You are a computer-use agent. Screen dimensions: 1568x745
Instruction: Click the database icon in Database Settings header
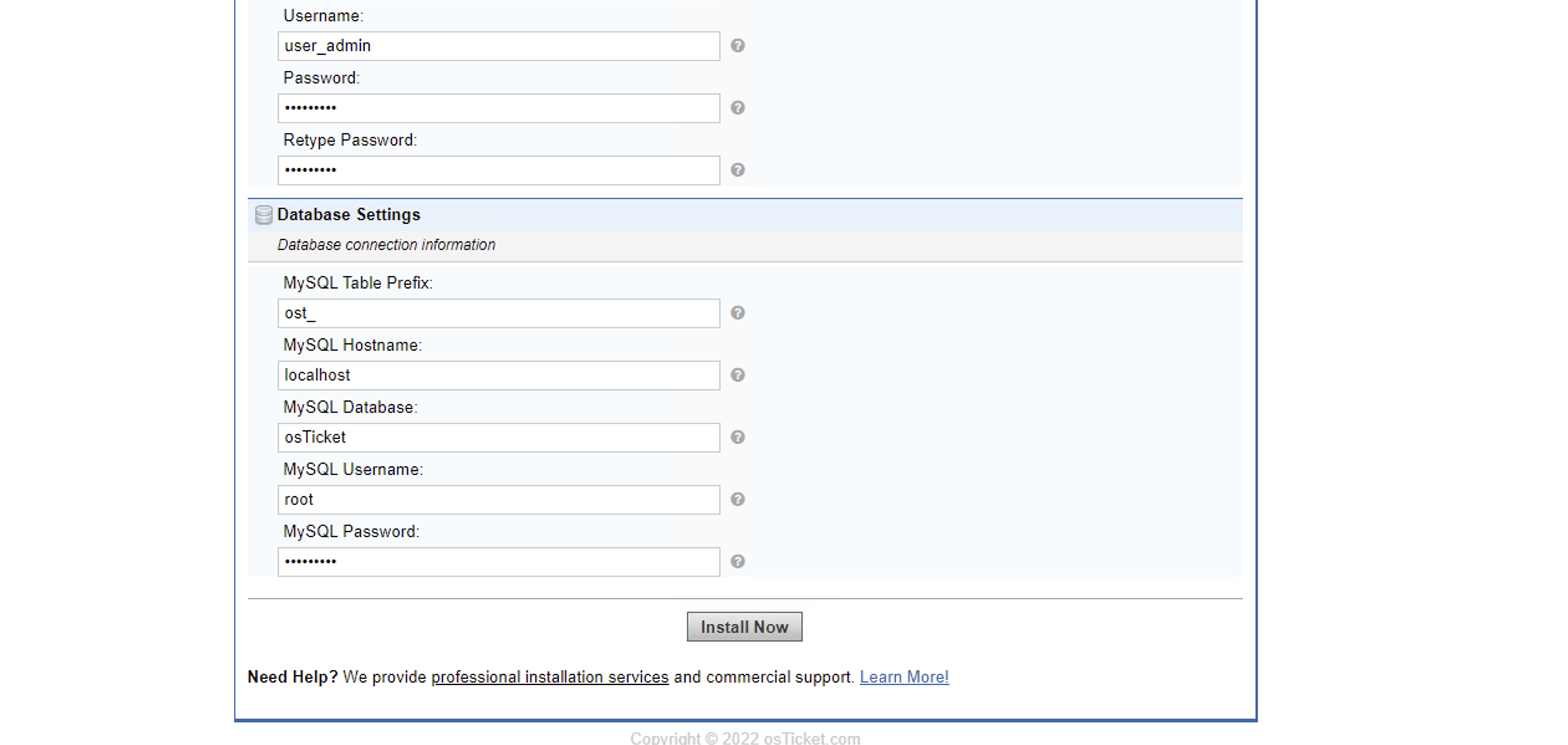(262, 214)
